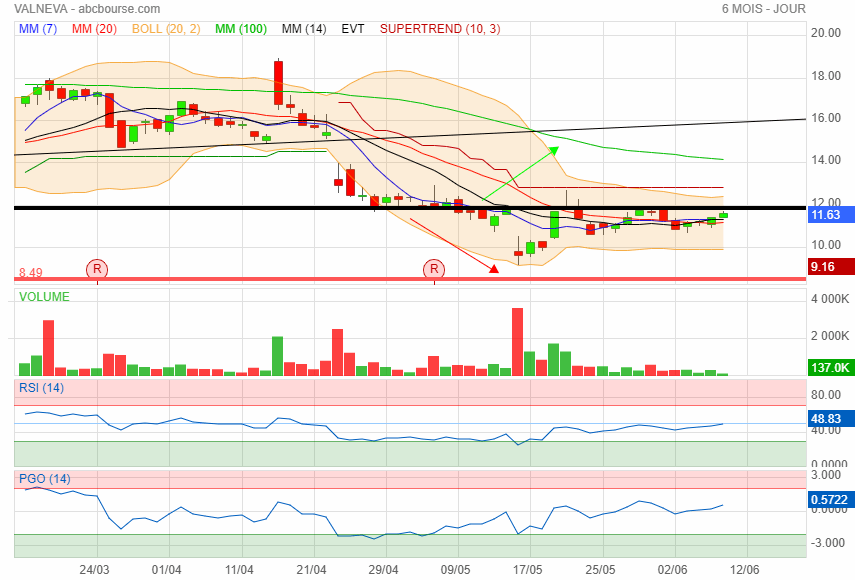Click the MM (7) legend label
The image size is (855, 580).
(38, 29)
